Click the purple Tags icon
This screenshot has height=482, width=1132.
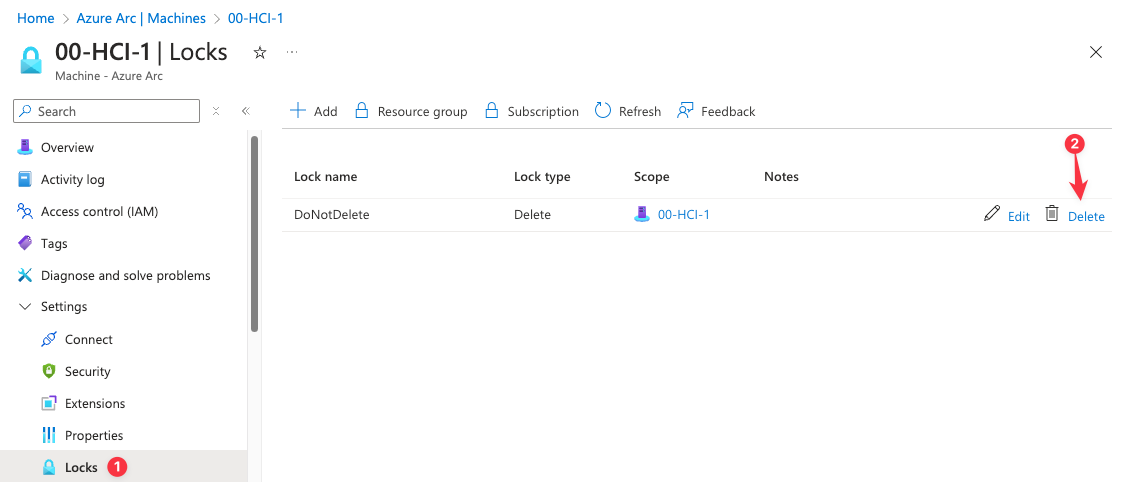pos(25,243)
